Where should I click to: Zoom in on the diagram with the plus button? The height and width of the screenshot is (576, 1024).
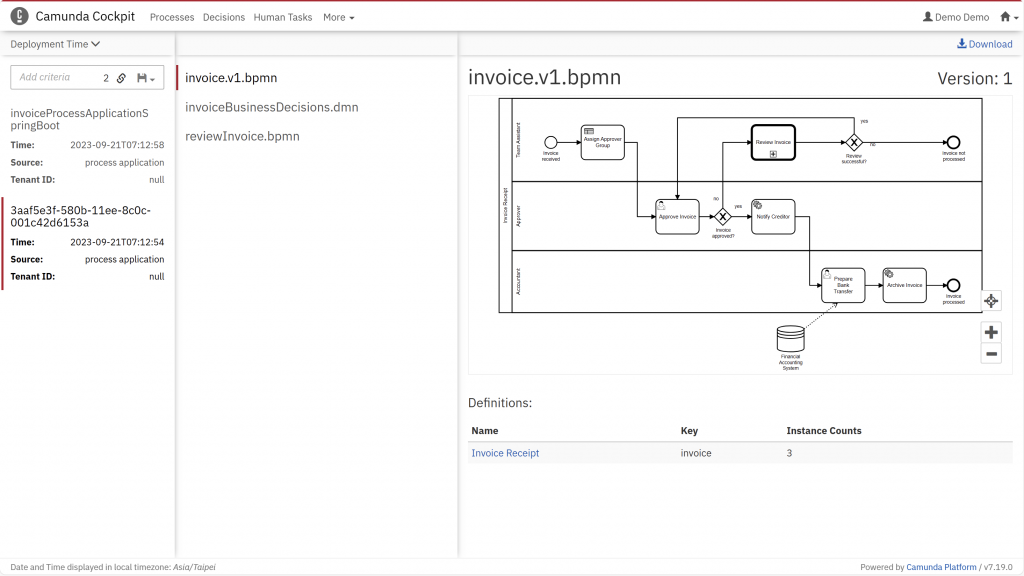click(991, 332)
